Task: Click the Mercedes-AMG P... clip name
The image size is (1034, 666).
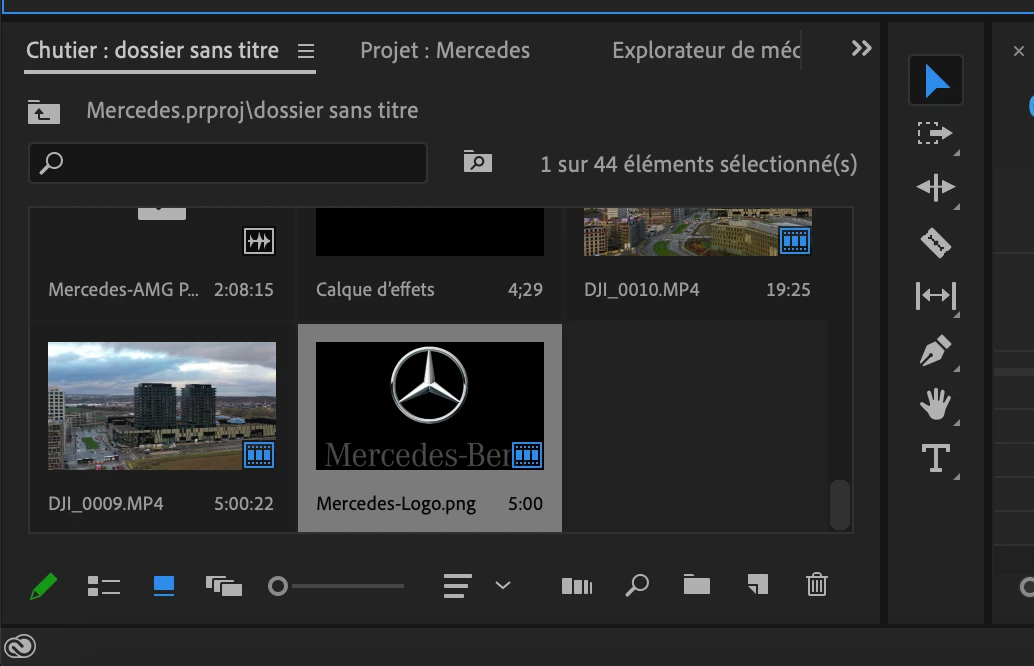Action: click(x=123, y=289)
